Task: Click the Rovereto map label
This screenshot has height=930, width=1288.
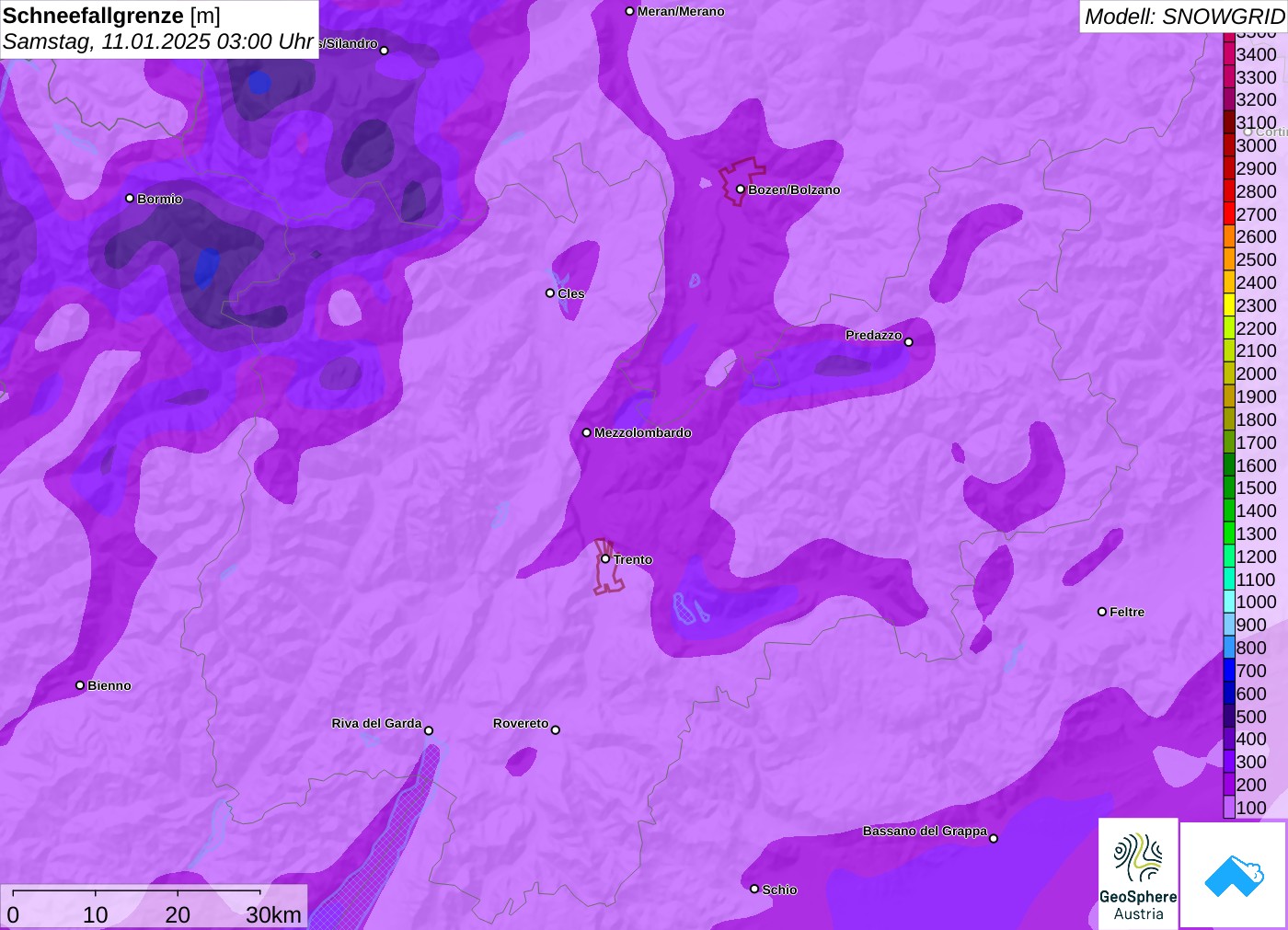Action: (x=521, y=723)
